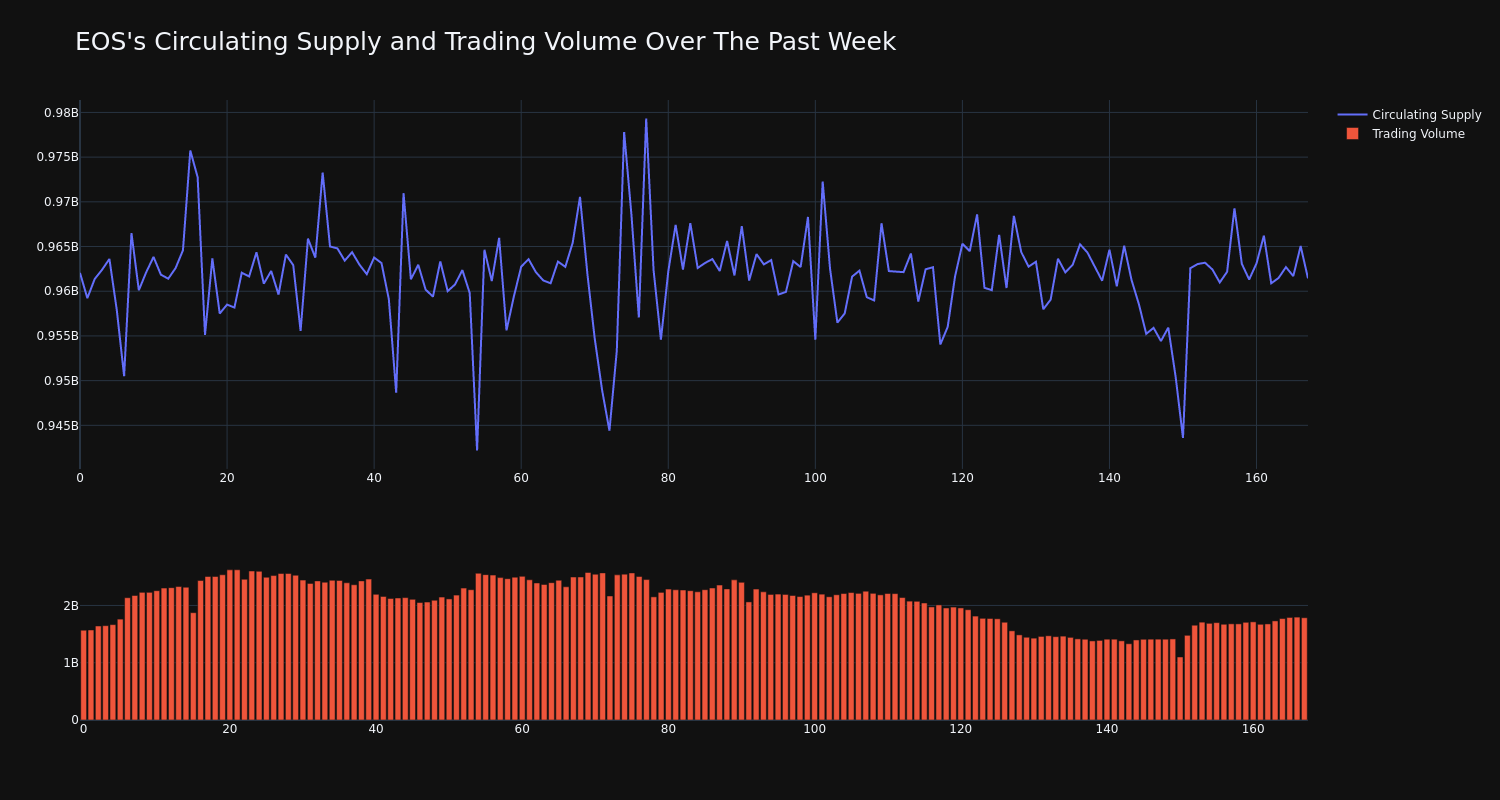Image resolution: width=1500 pixels, height=800 pixels.
Task: Click the 0.945B y-axis label
Action: point(57,425)
